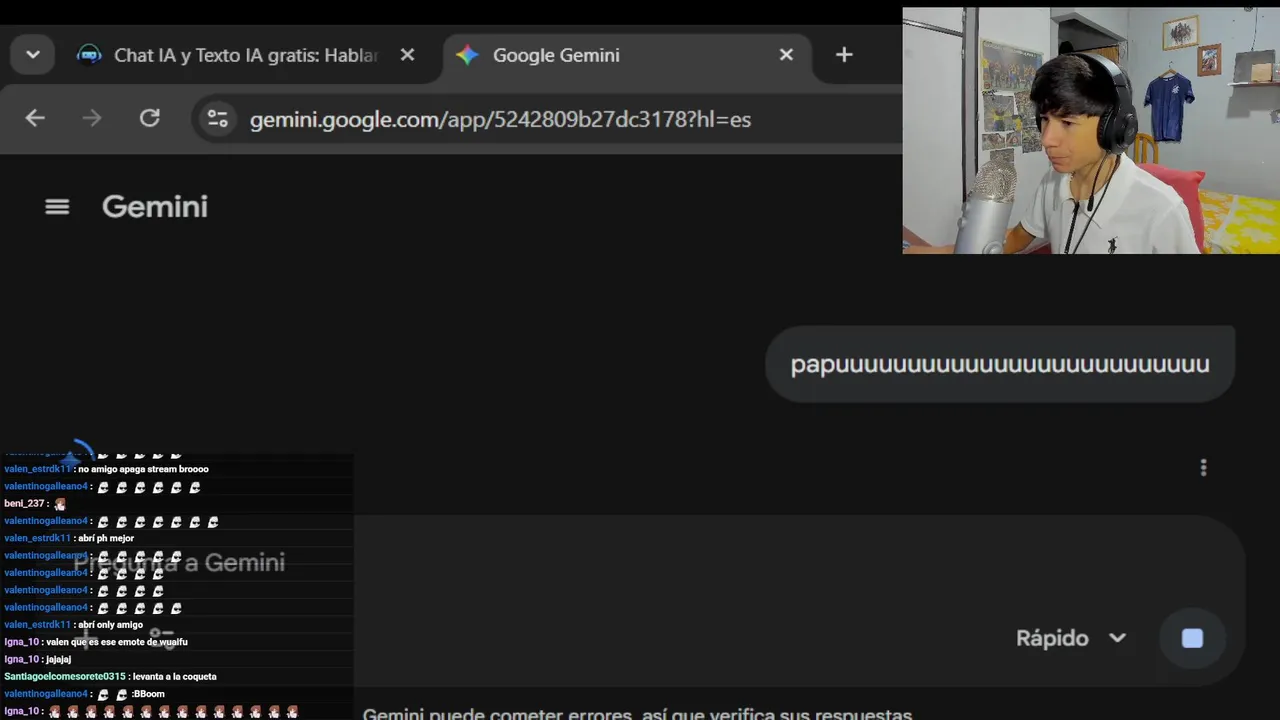Click the Gemini disclaimer about errors text
The width and height of the screenshot is (1280, 720).
click(x=637, y=714)
